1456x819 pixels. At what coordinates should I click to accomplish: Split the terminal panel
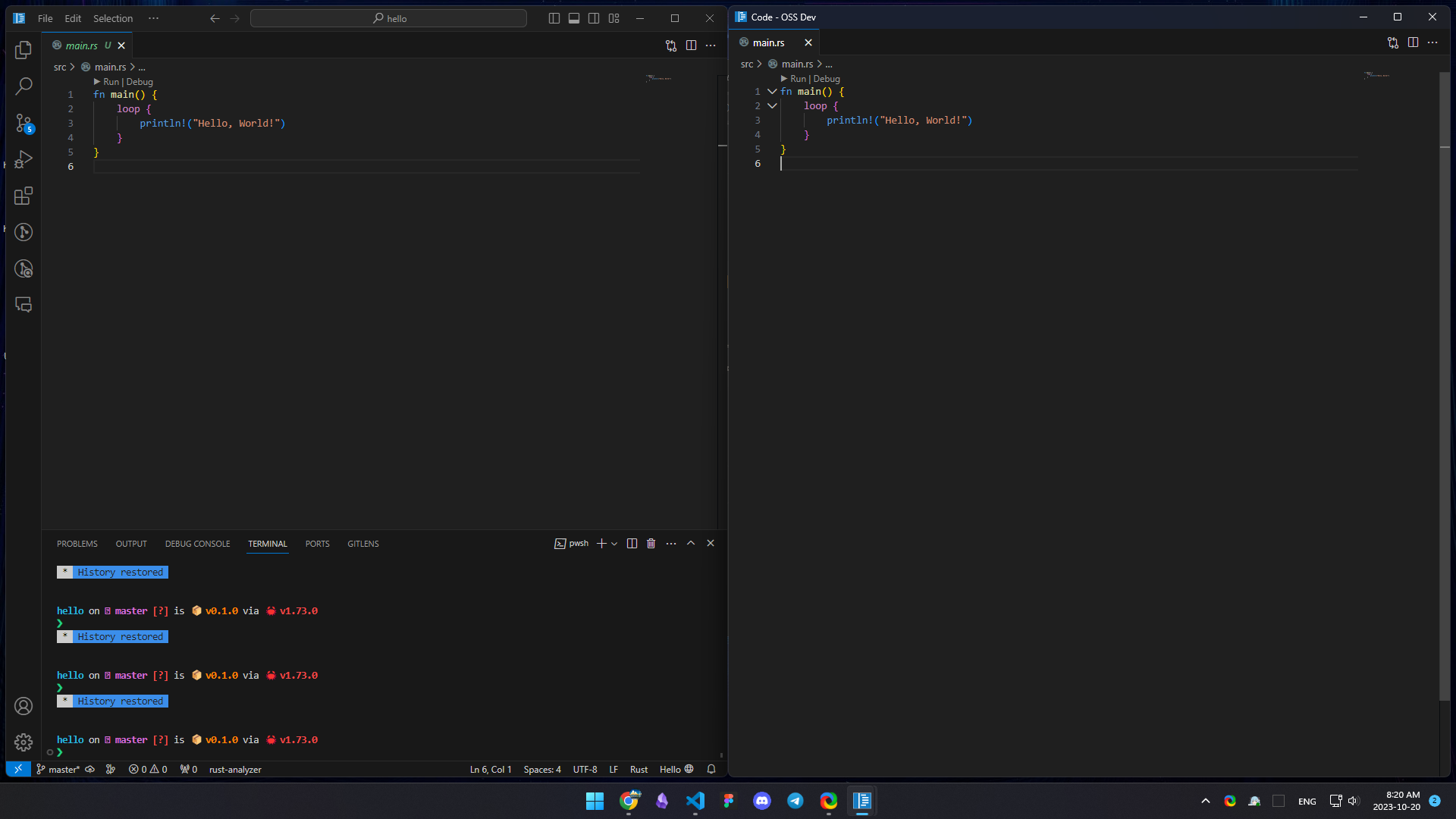632,543
